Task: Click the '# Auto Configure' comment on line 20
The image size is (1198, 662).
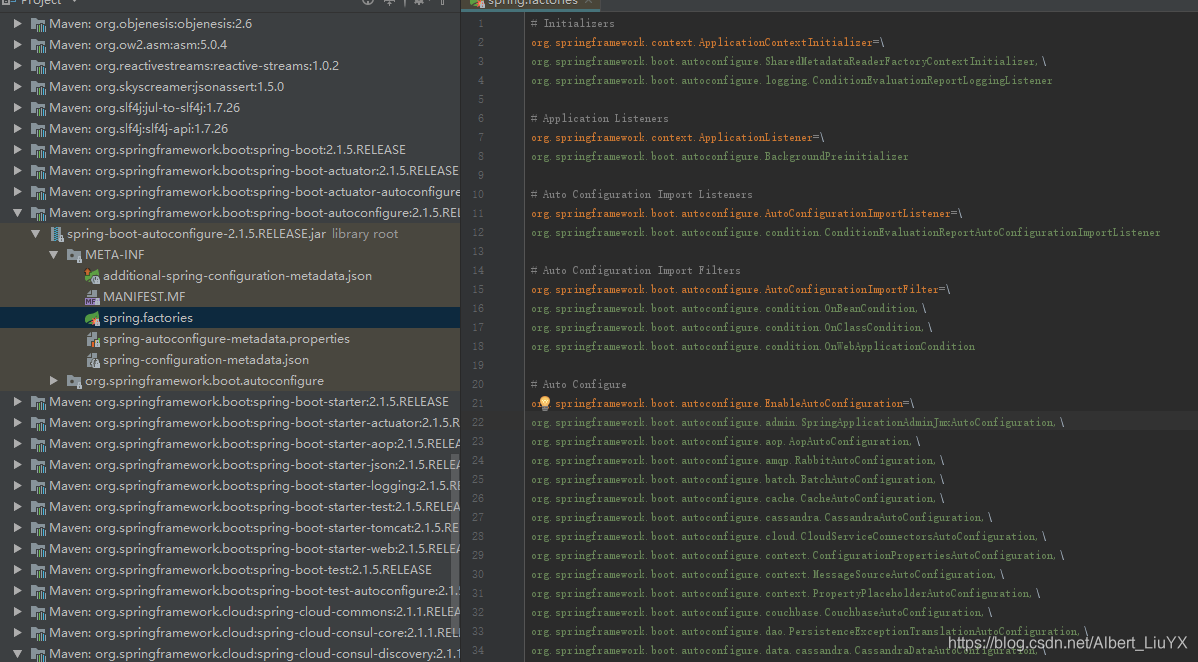Action: point(578,385)
